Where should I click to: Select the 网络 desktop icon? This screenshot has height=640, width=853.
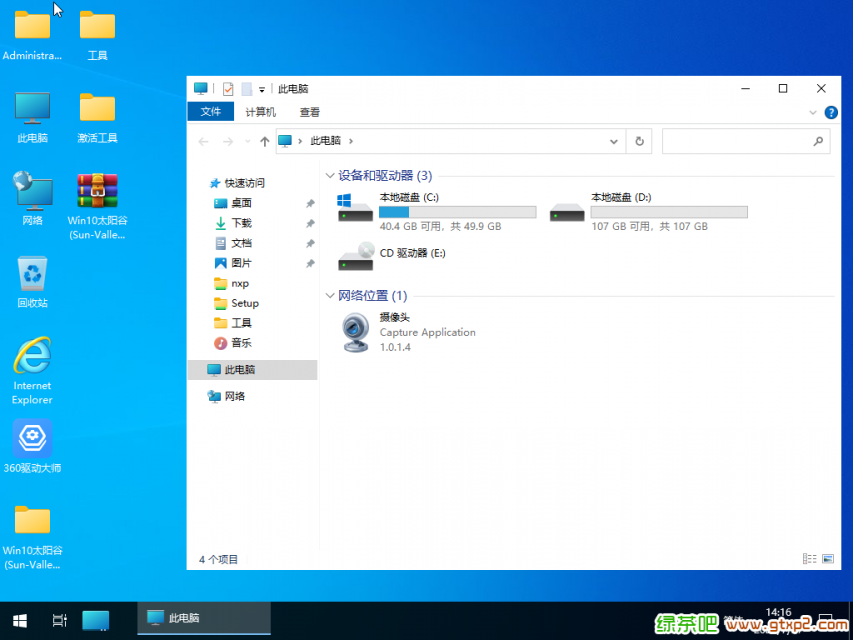32,199
